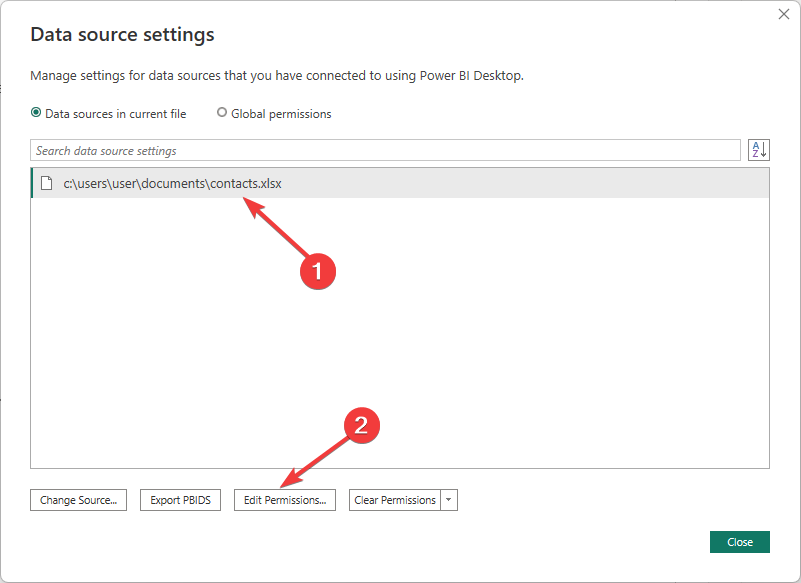Sort data sources with the A-Z icon

click(759, 150)
